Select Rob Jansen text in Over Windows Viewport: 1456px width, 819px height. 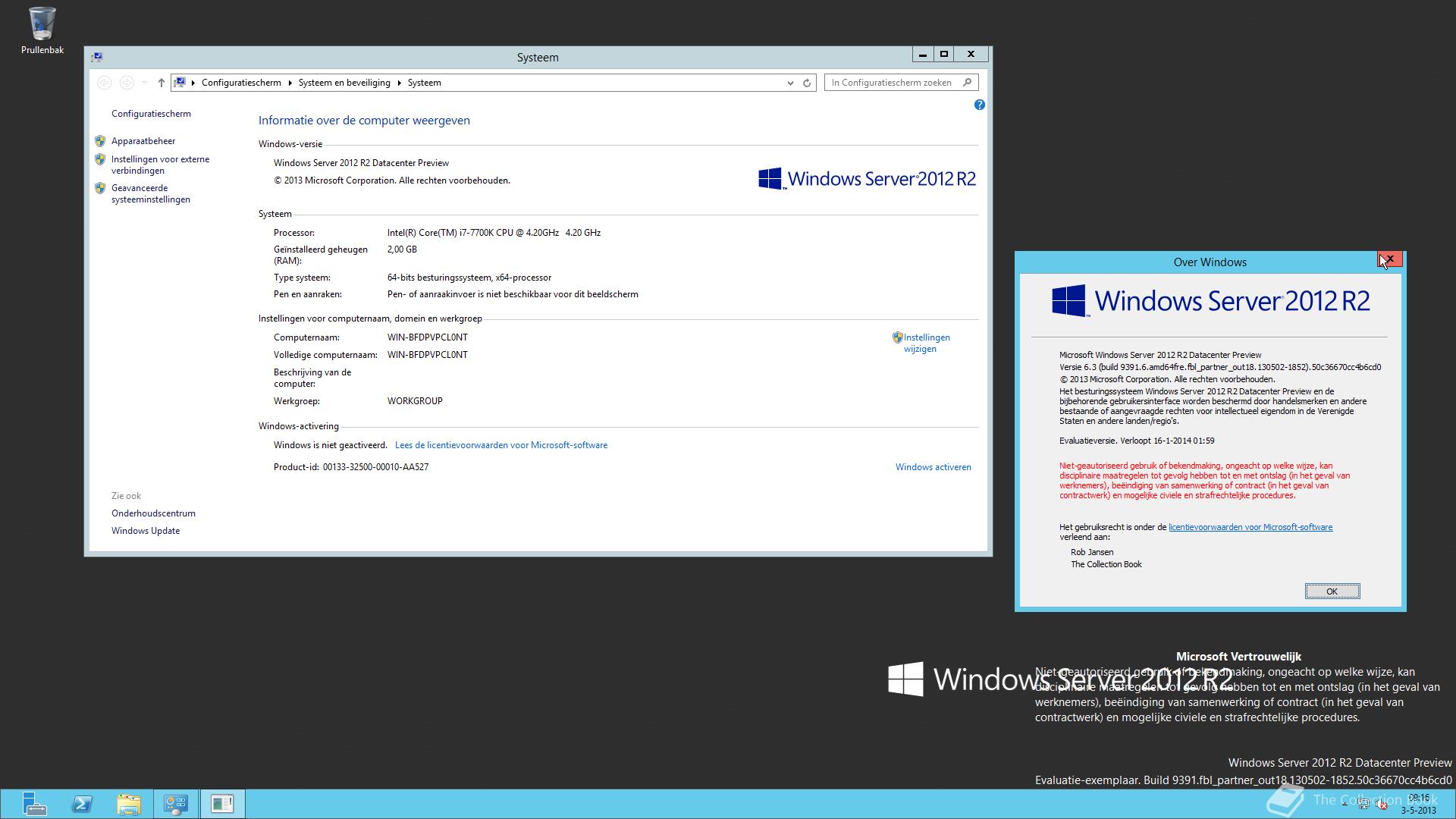click(1092, 552)
